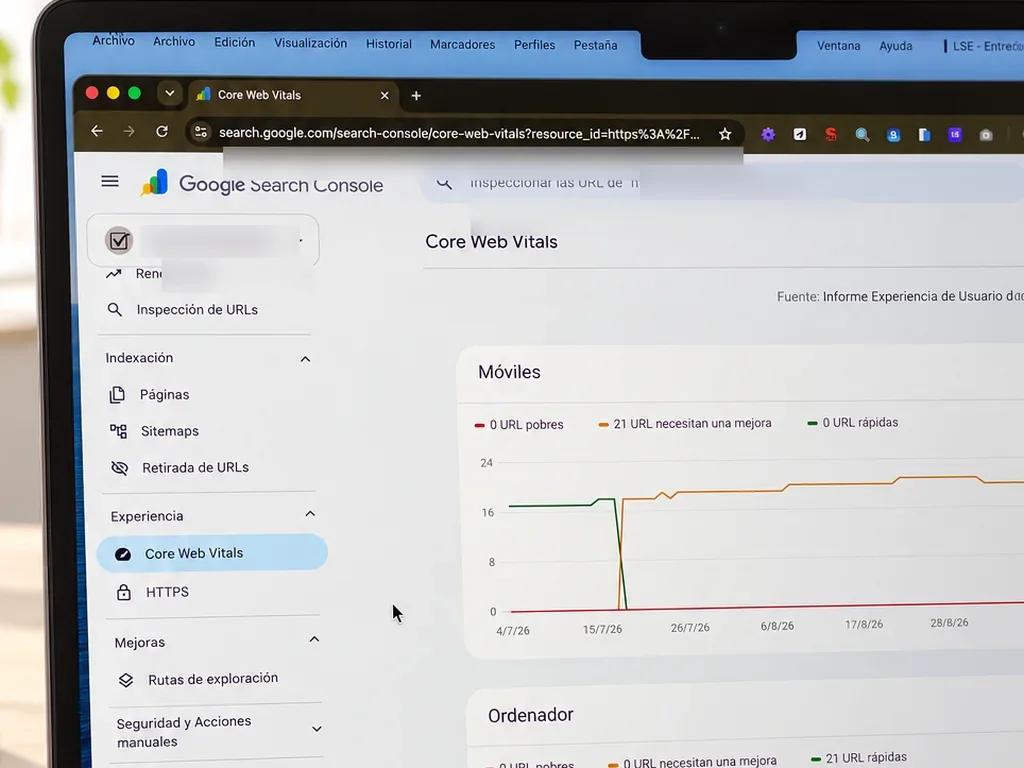Open the Visualización menu

pos(310,43)
